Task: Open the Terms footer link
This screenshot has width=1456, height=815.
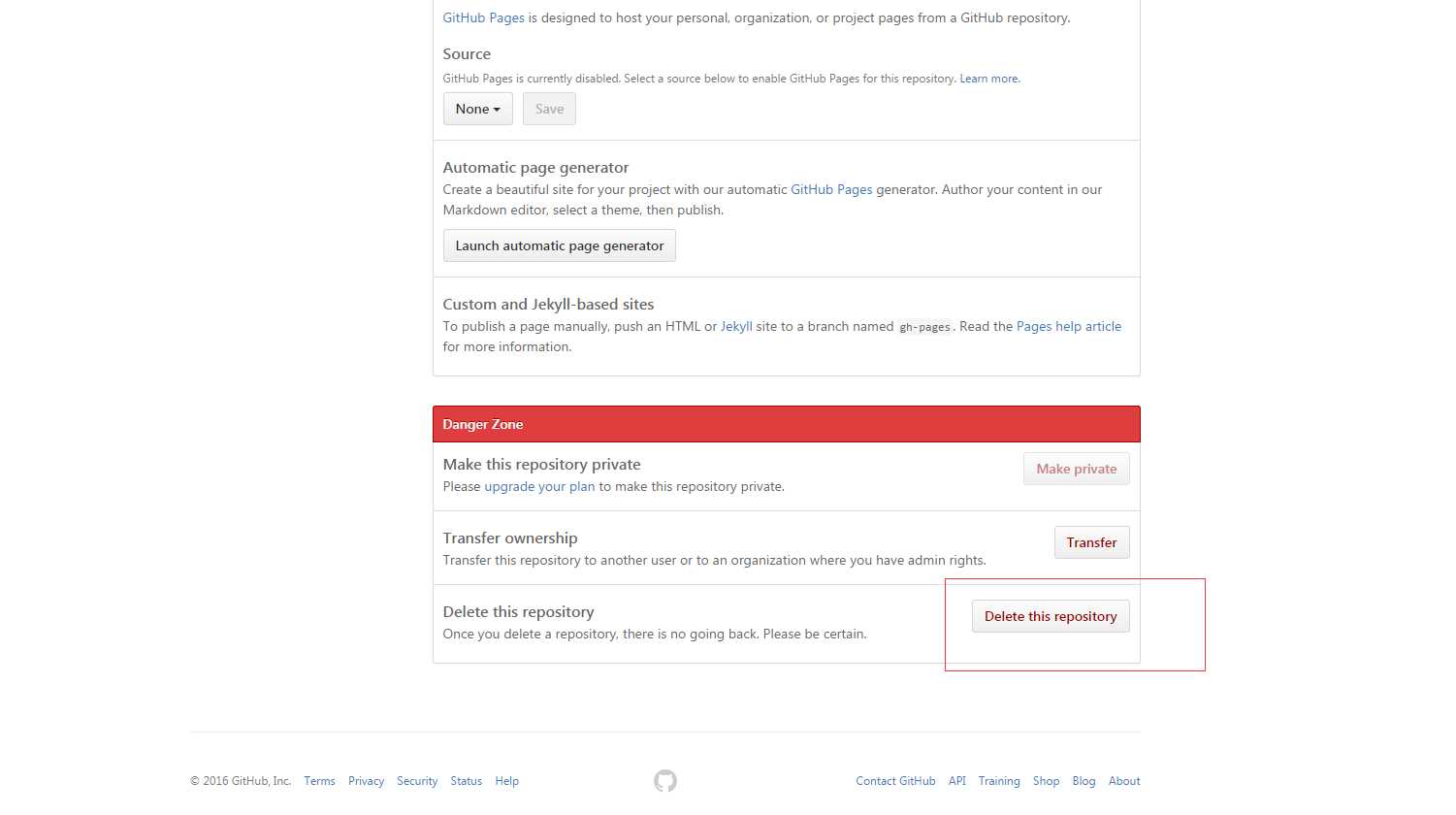Action: tap(319, 781)
